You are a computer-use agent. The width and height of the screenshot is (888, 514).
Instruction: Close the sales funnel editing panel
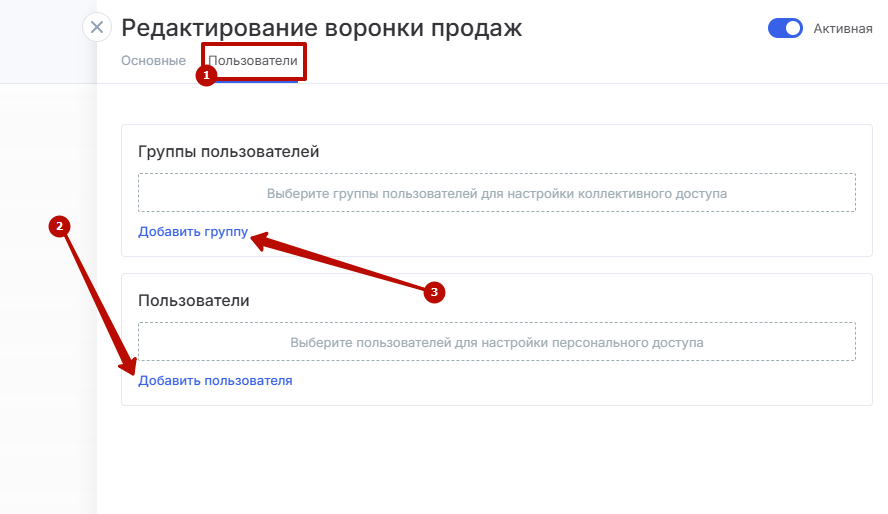tap(97, 28)
